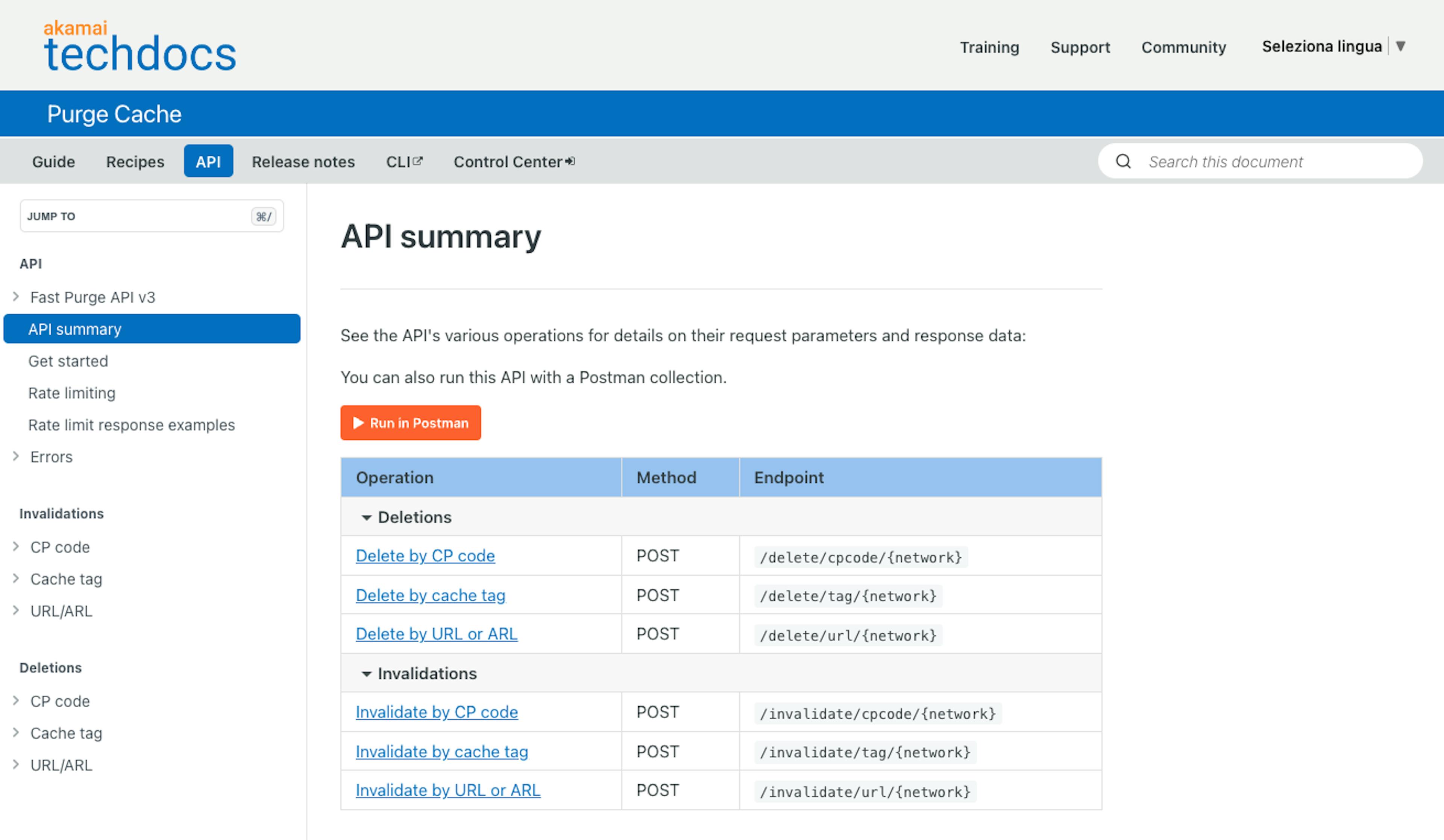Click POST in the Delete by CP code row

coord(658,555)
